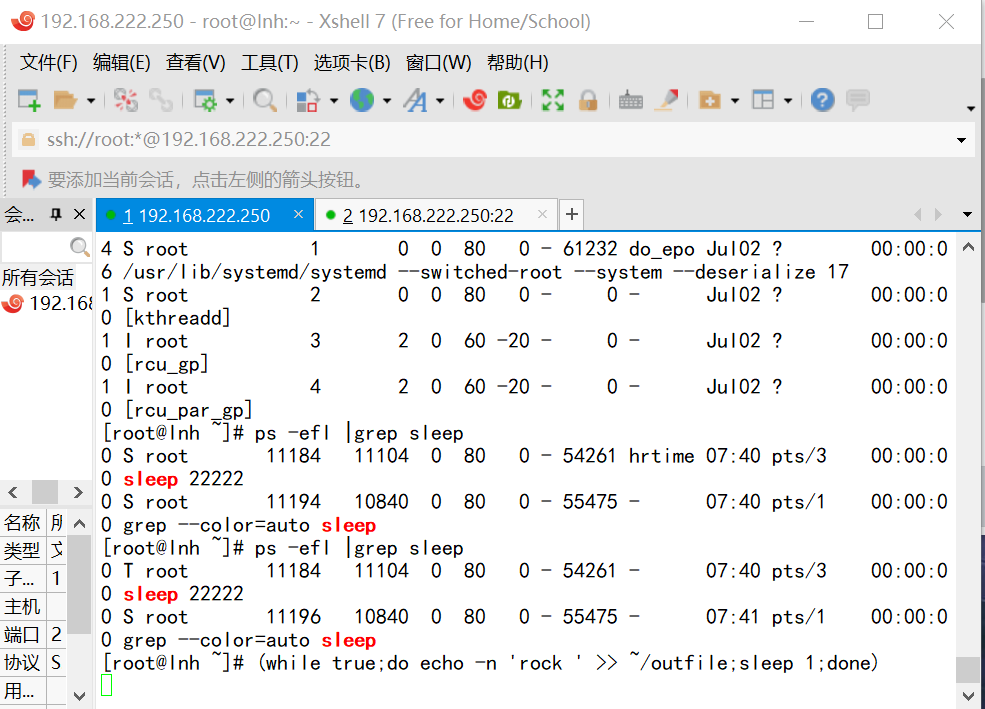This screenshot has height=709, width=985.
Task: Open the 窗口(W) menu
Action: (x=438, y=63)
